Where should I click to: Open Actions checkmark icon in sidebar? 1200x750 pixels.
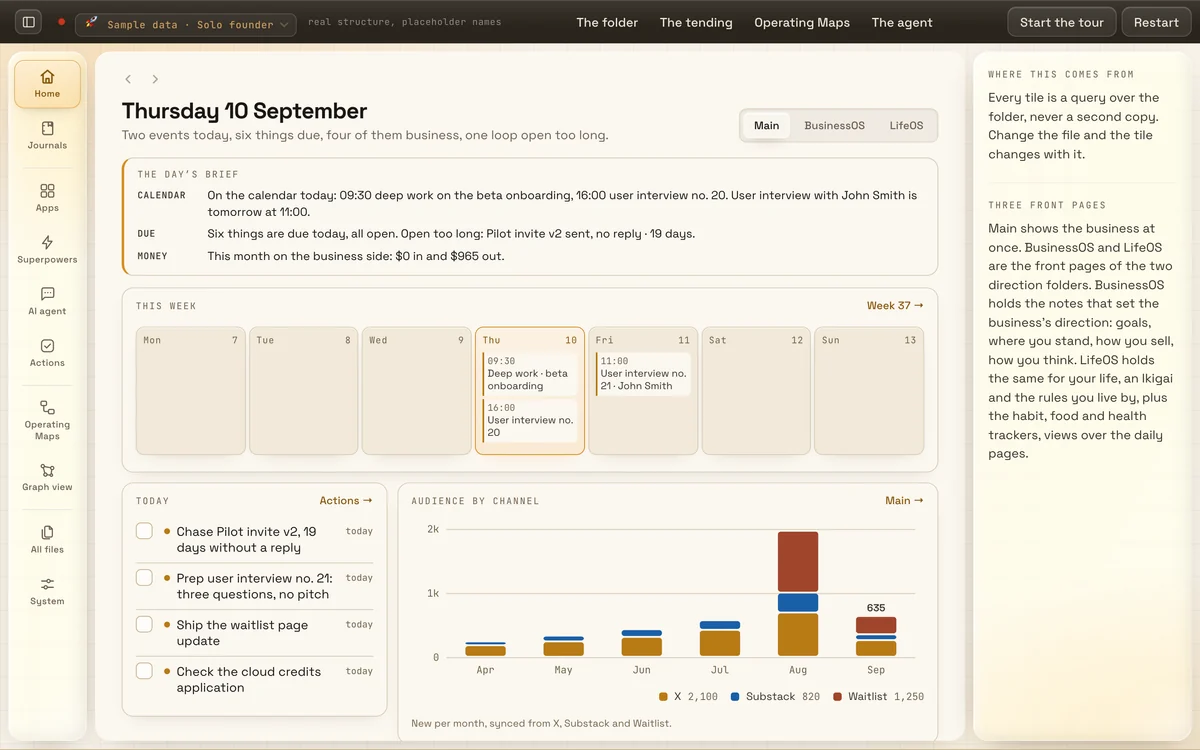click(47, 354)
